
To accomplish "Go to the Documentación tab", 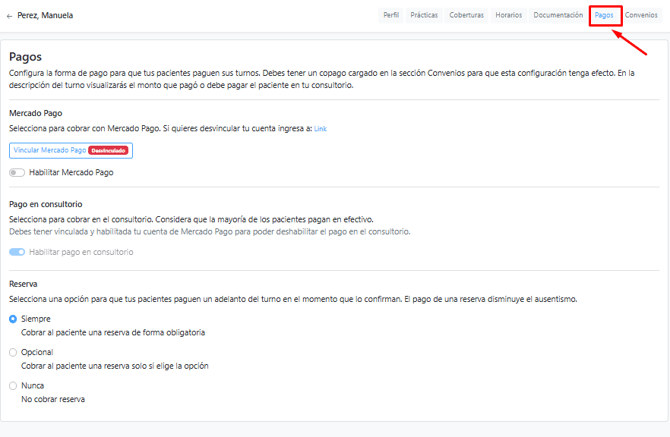I will click(558, 15).
